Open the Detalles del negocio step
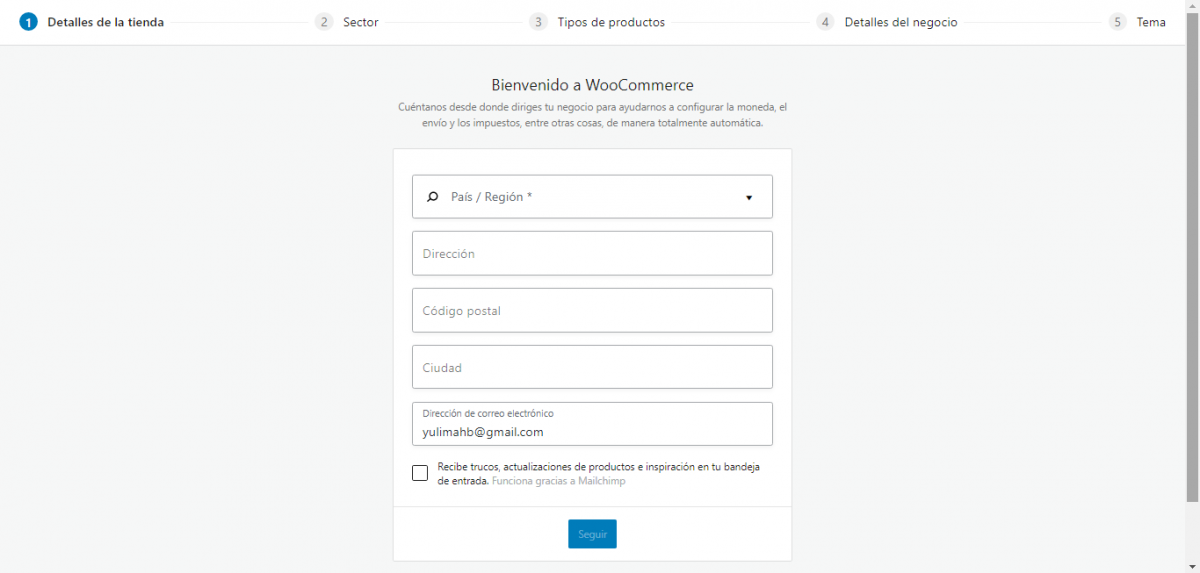 click(900, 22)
